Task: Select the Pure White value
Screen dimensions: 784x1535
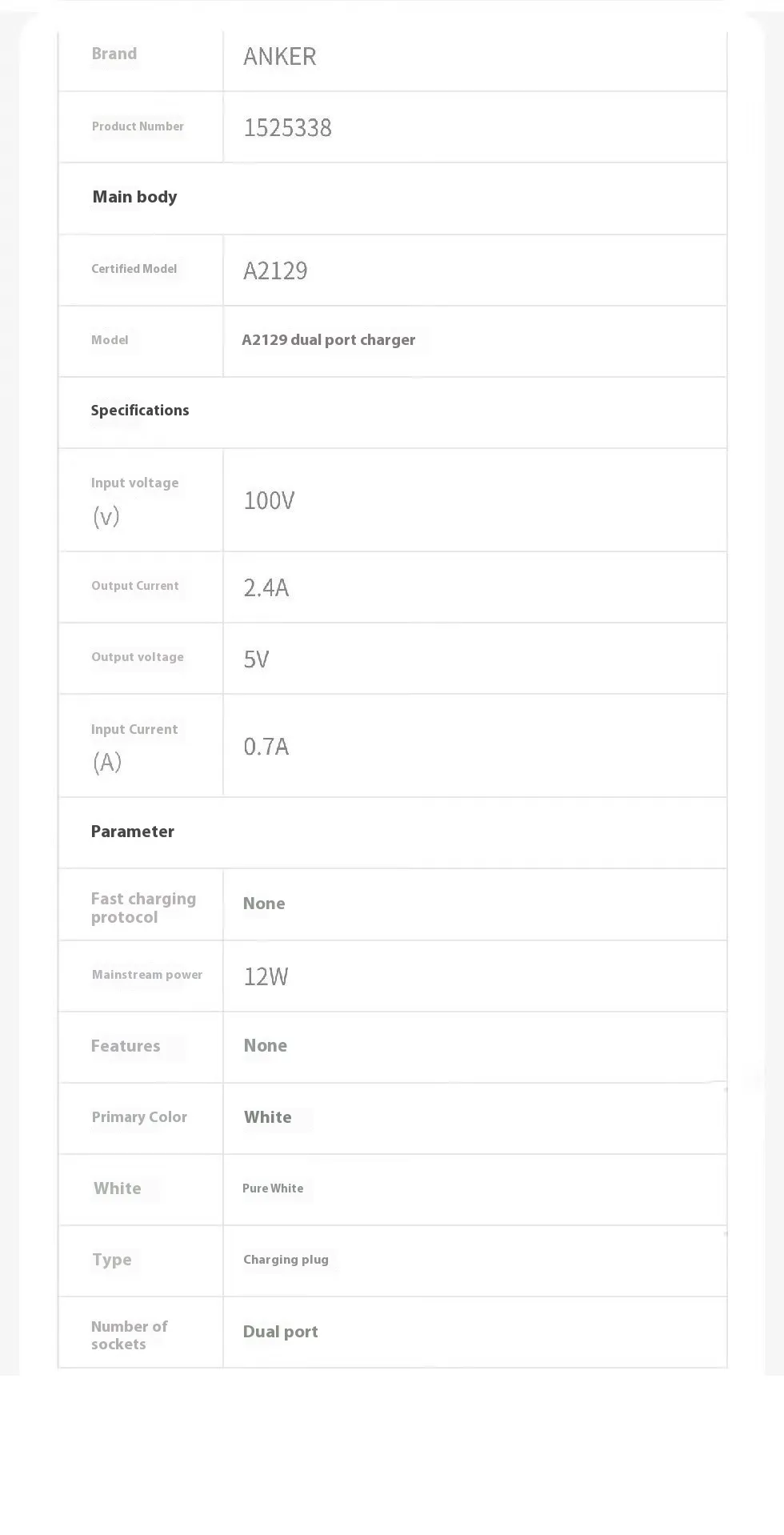Action: (273, 1188)
